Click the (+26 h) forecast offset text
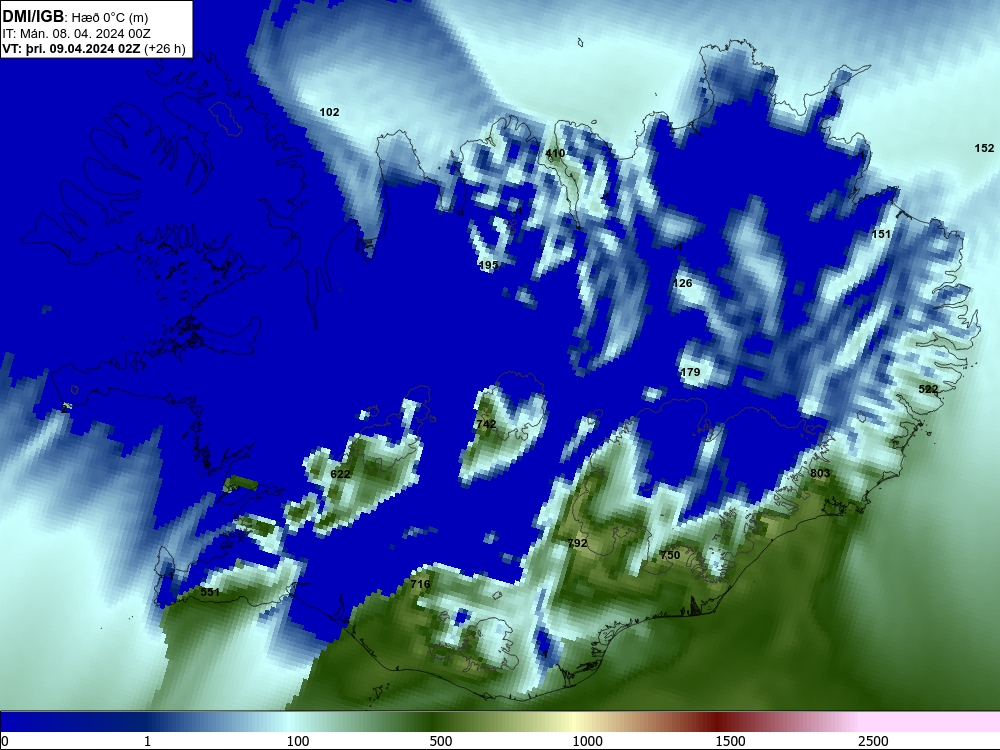Image resolution: width=1000 pixels, height=750 pixels. click(165, 49)
